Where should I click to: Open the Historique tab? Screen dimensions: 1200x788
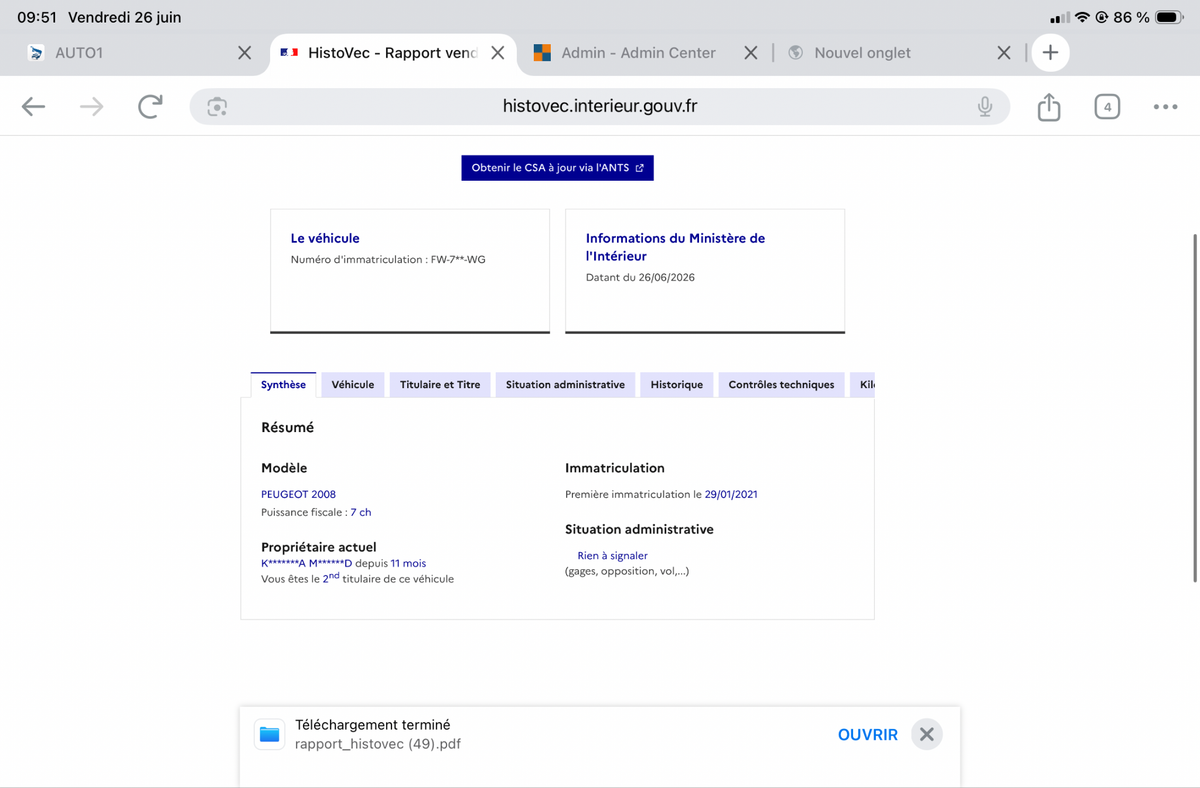tap(677, 385)
